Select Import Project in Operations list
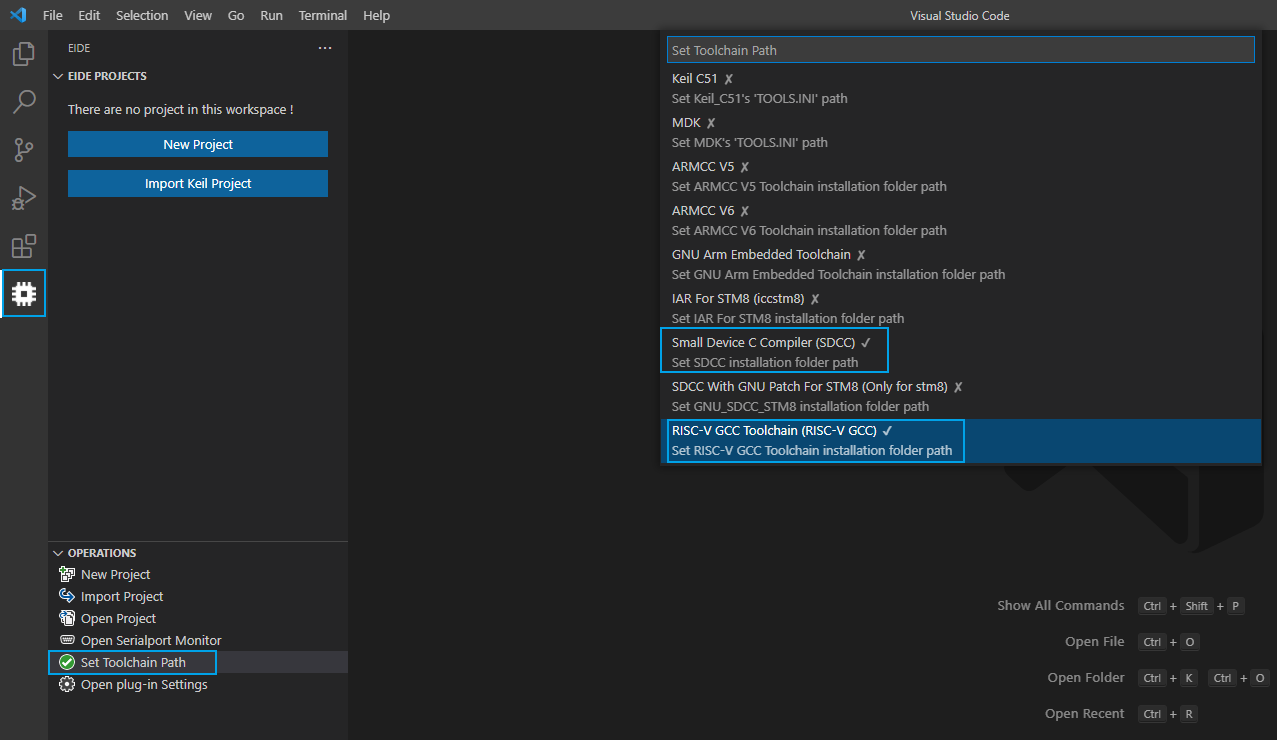 point(198,596)
